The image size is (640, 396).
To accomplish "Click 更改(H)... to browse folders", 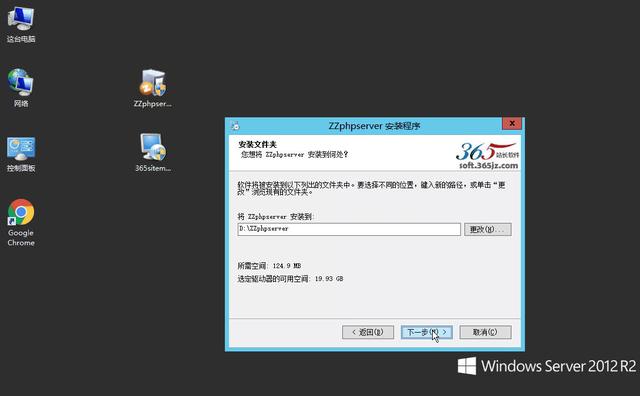I will 488,229.
